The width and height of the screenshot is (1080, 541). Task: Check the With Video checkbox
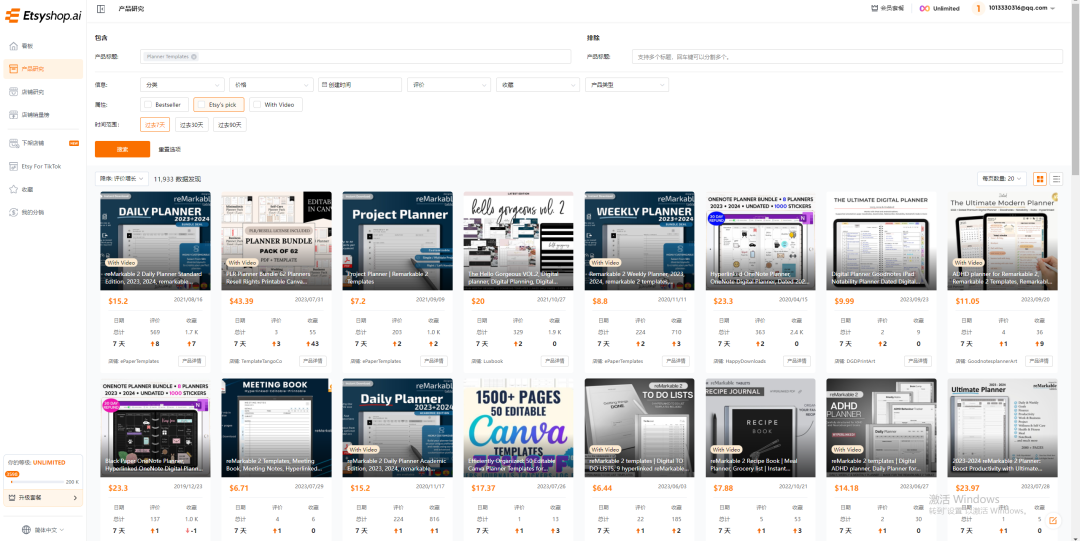257,105
